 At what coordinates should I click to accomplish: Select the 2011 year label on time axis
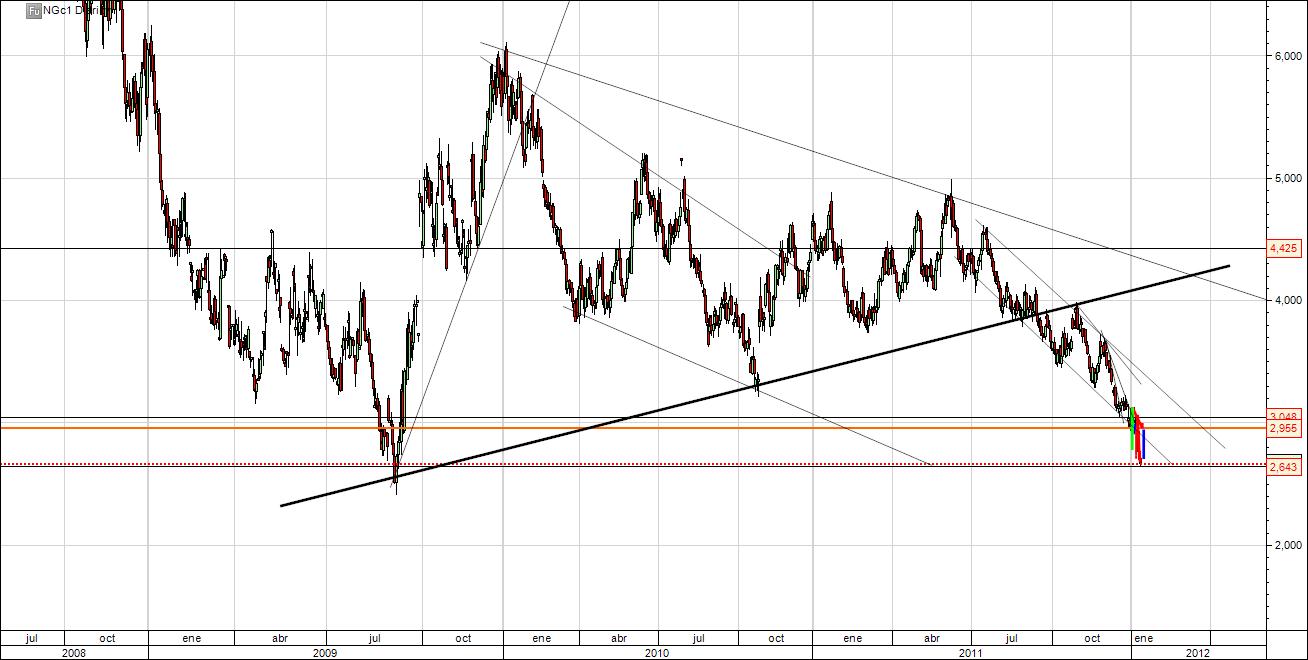pos(971,652)
